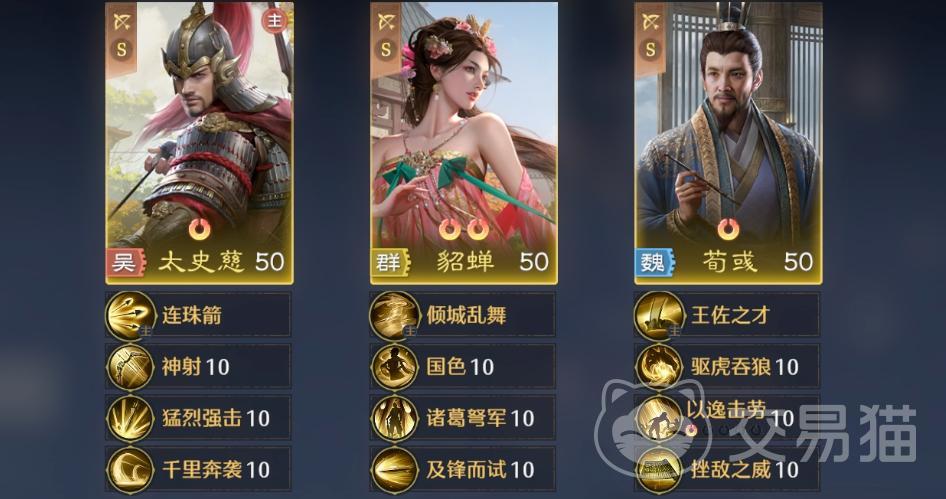Tap the 诸葛弩军 skill icon
Image resolution: width=946 pixels, height=499 pixels.
pyautogui.click(x=395, y=418)
